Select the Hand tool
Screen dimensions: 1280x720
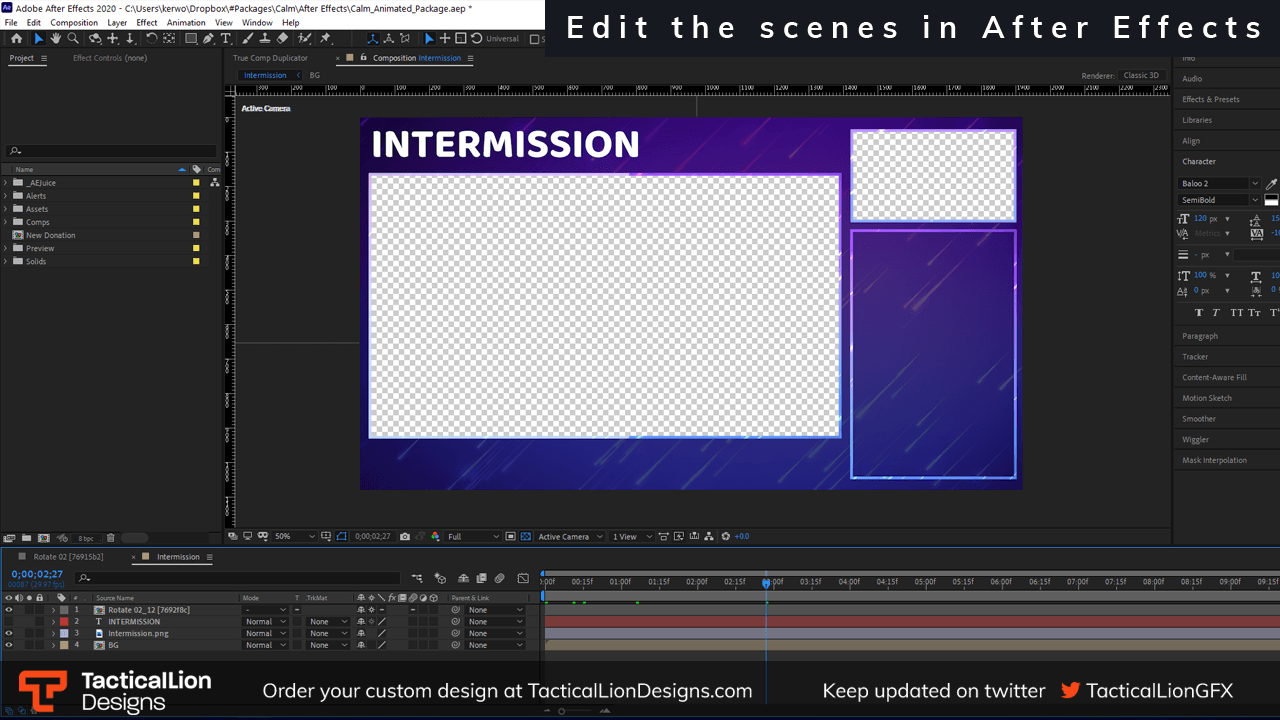point(55,38)
